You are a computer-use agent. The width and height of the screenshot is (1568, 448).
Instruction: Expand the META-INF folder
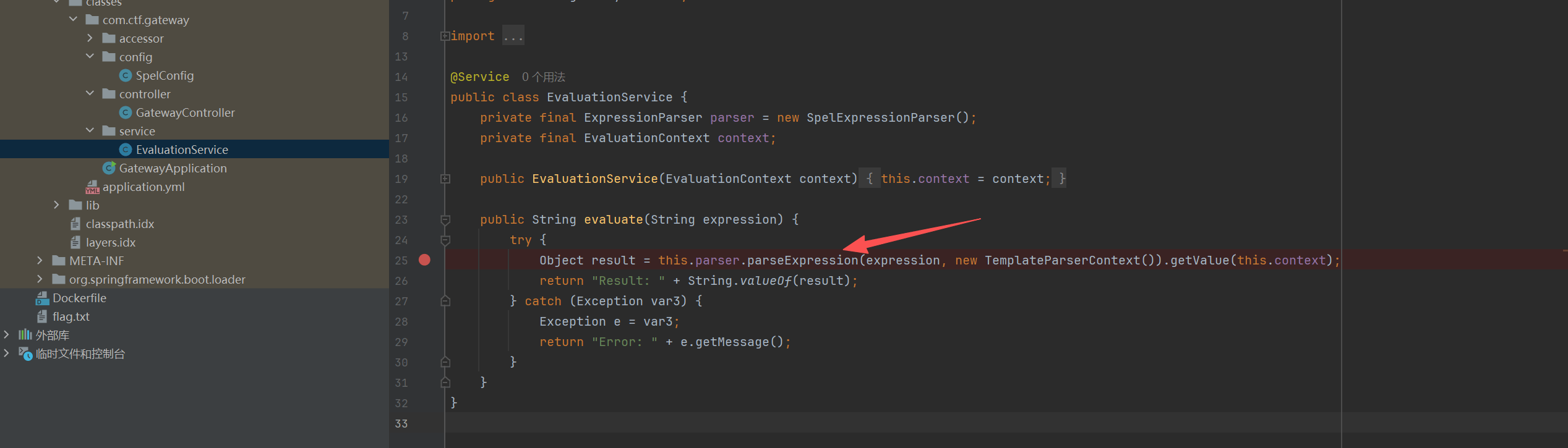[40, 261]
